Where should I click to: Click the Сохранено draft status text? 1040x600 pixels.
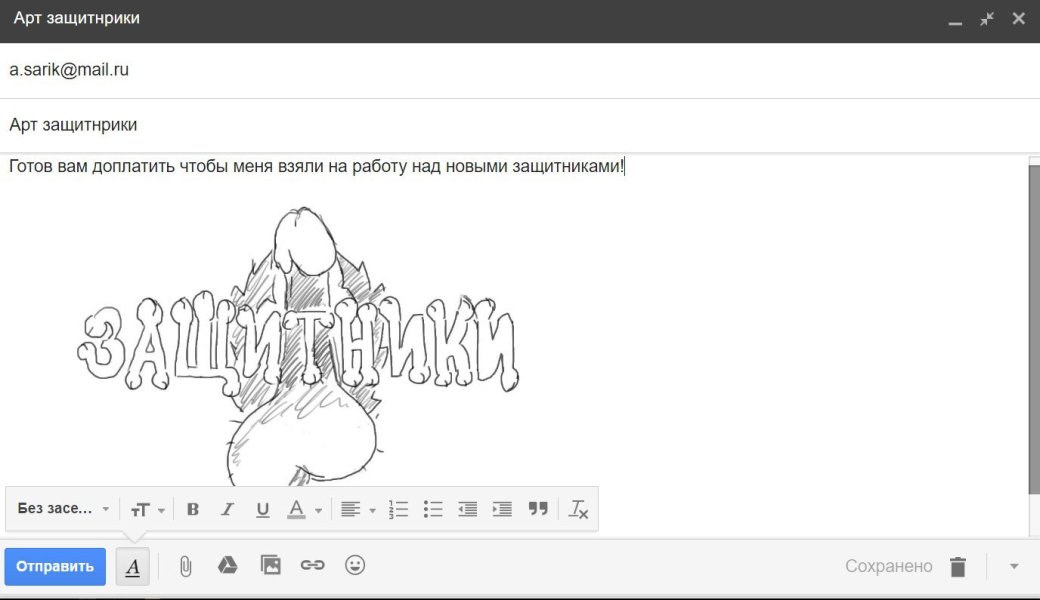(x=889, y=566)
